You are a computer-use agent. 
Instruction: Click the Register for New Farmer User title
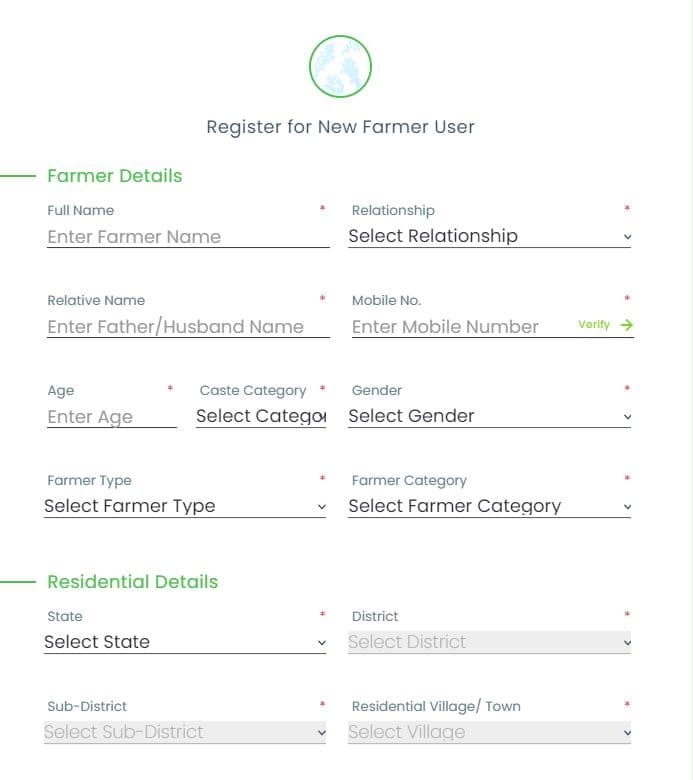[340, 127]
